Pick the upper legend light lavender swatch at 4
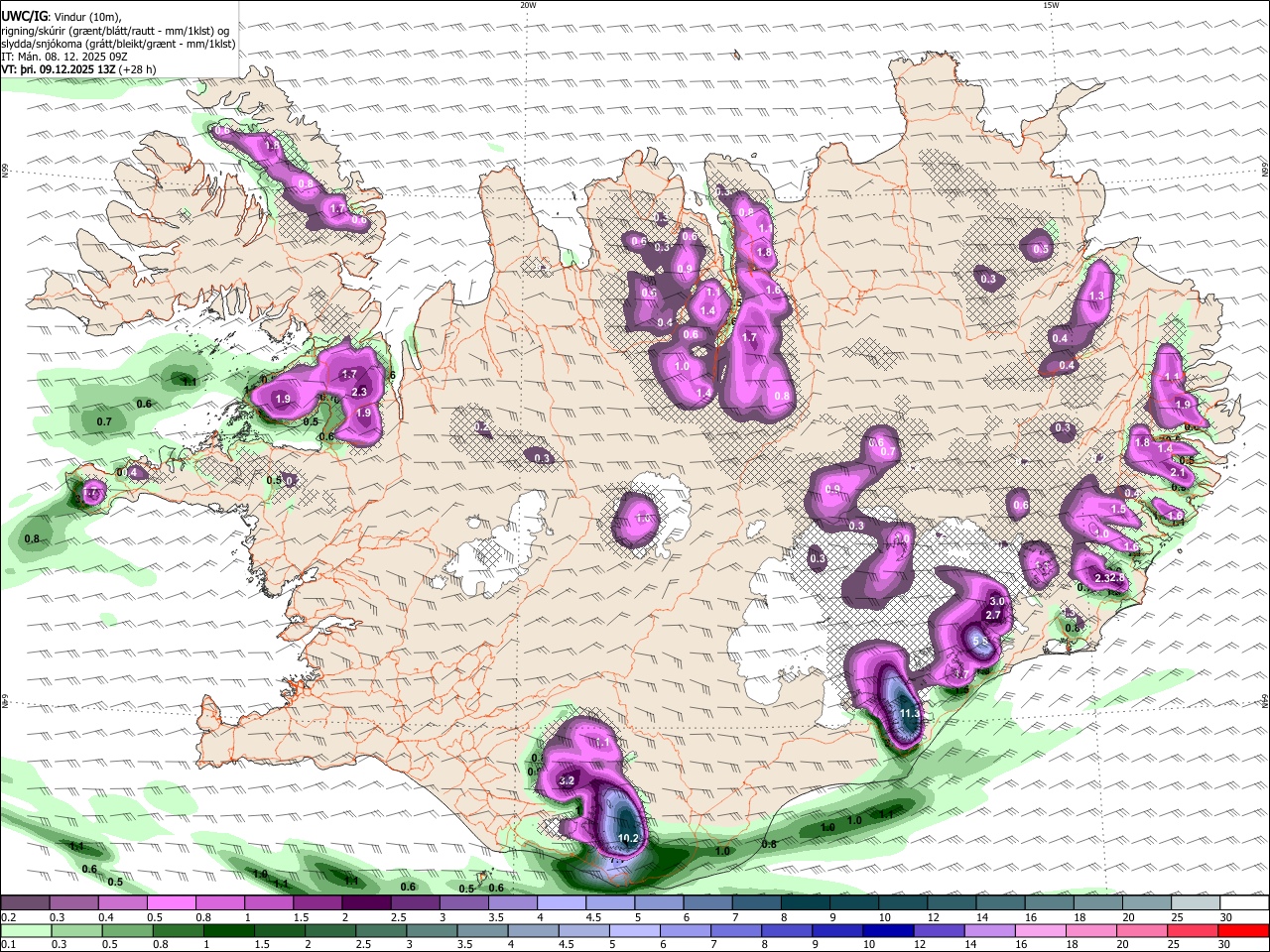The width and height of the screenshot is (1270, 952). [561, 903]
